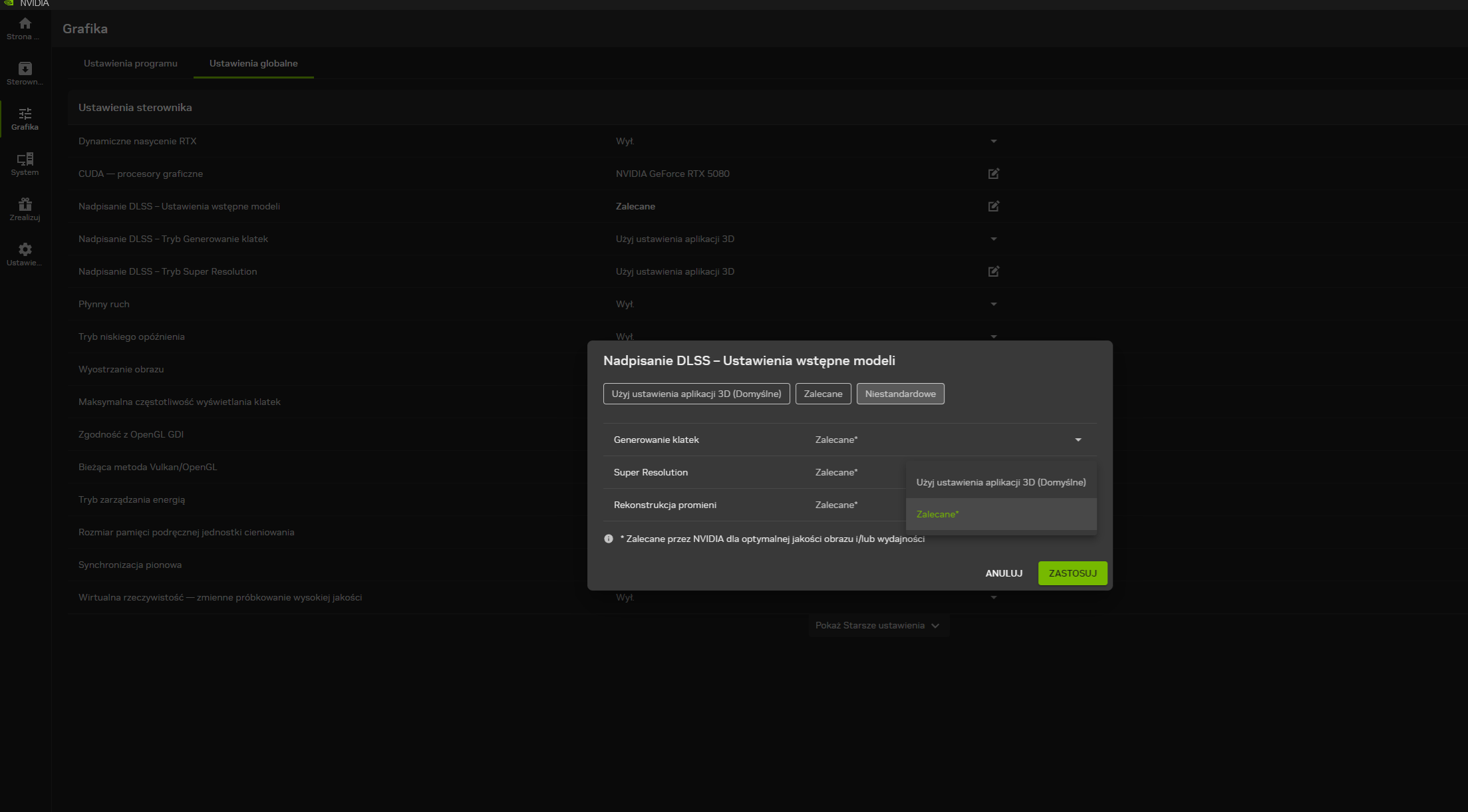Click ANULUJ to cancel dialog
This screenshot has width=1468, height=812.
pos(1003,573)
